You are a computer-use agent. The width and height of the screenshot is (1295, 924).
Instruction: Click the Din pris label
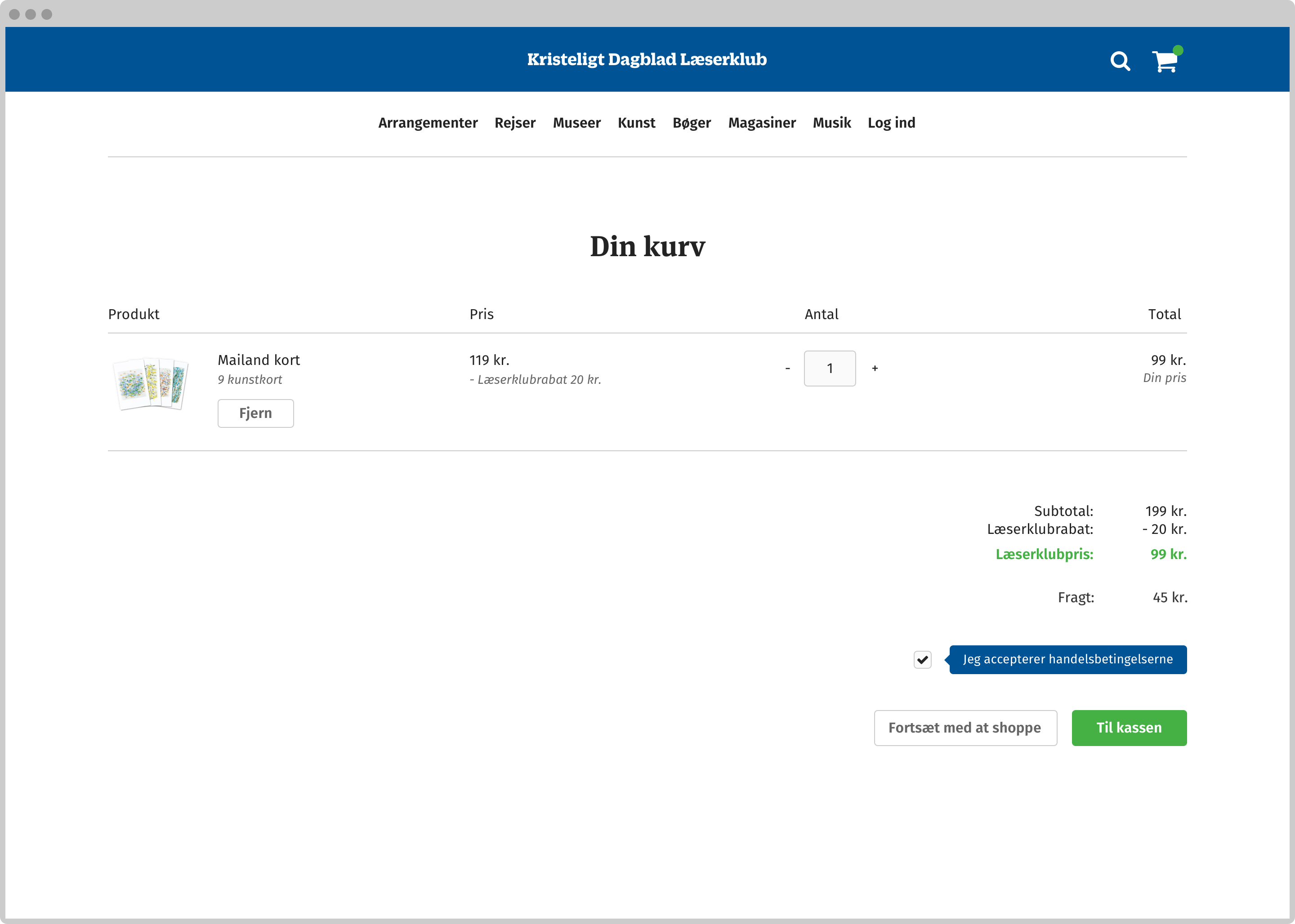1164,378
